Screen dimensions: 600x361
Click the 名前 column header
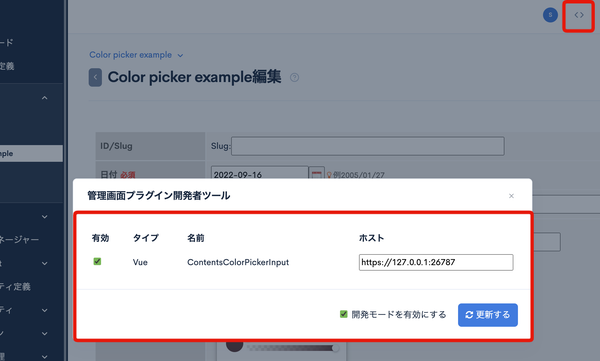[x=196, y=238]
